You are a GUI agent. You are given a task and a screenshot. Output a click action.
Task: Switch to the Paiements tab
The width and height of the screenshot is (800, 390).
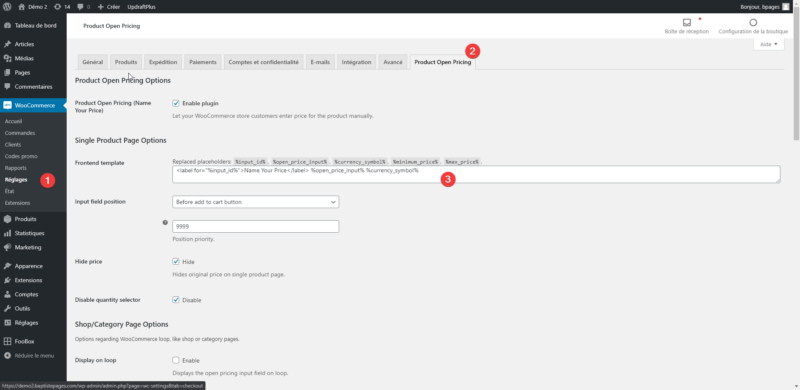tap(203, 62)
